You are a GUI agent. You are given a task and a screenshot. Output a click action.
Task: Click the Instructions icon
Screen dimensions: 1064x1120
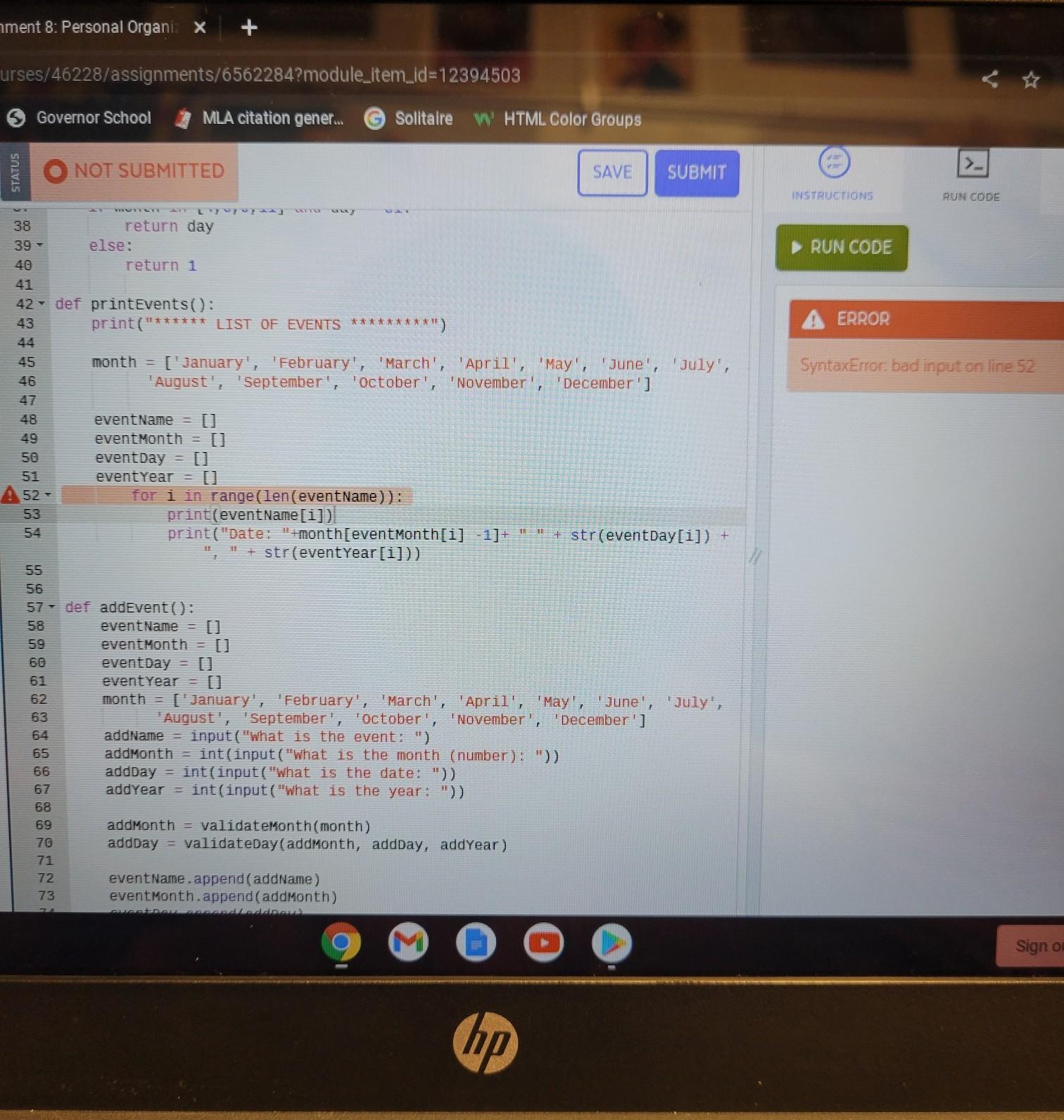click(x=834, y=163)
